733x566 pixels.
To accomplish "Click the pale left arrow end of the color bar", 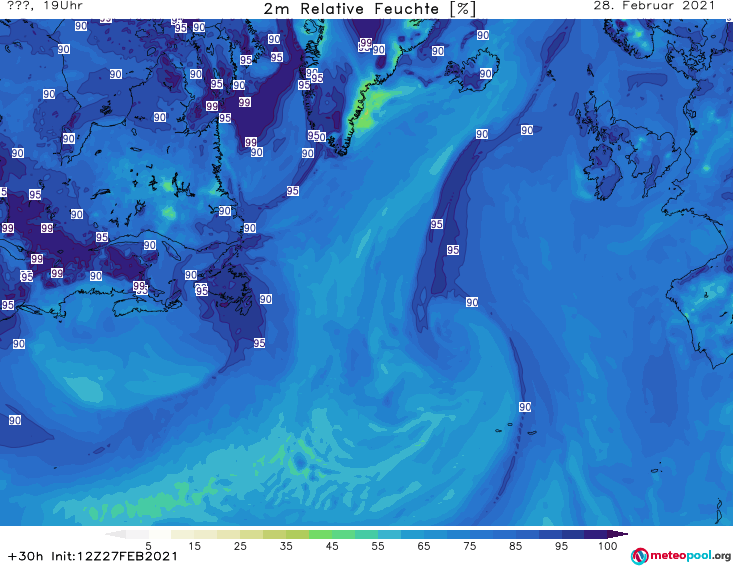I will 115,534.
